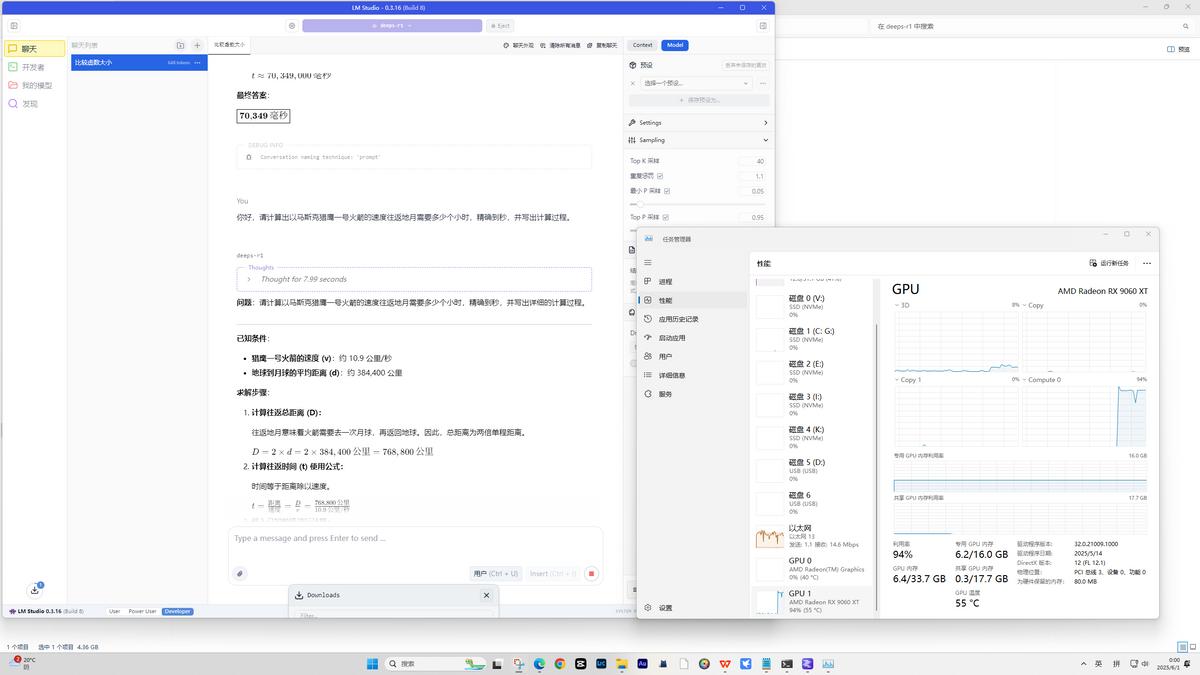Click the Eject model button
Image resolution: width=1200 pixels, height=675 pixels.
500,26
